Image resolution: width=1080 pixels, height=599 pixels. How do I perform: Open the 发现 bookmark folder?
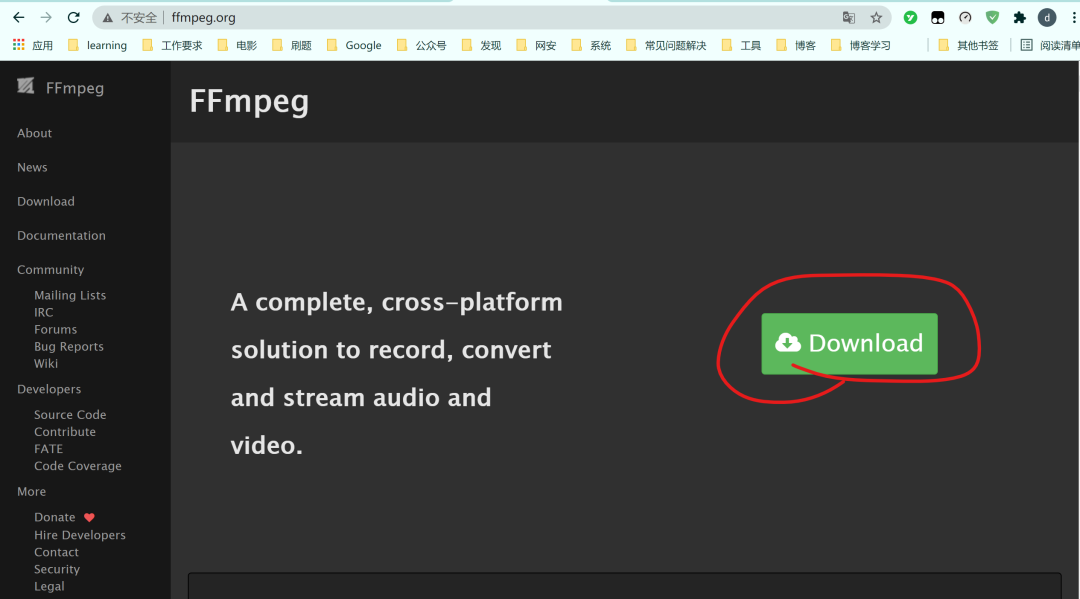(481, 45)
